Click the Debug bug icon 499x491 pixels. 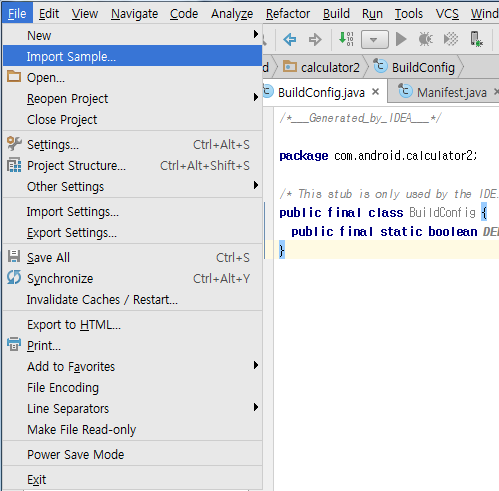point(426,39)
